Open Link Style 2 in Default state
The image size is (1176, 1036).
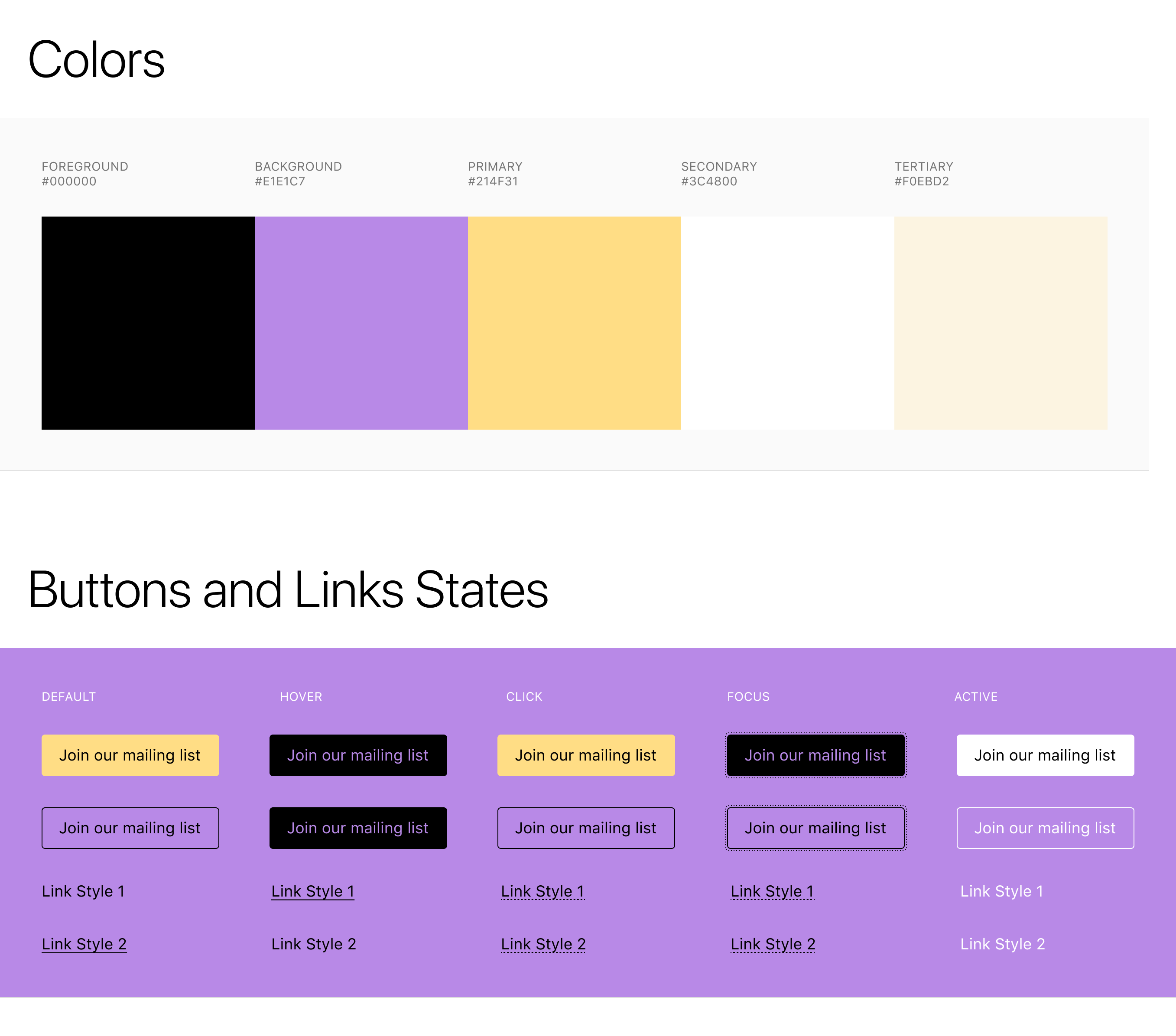tap(84, 943)
